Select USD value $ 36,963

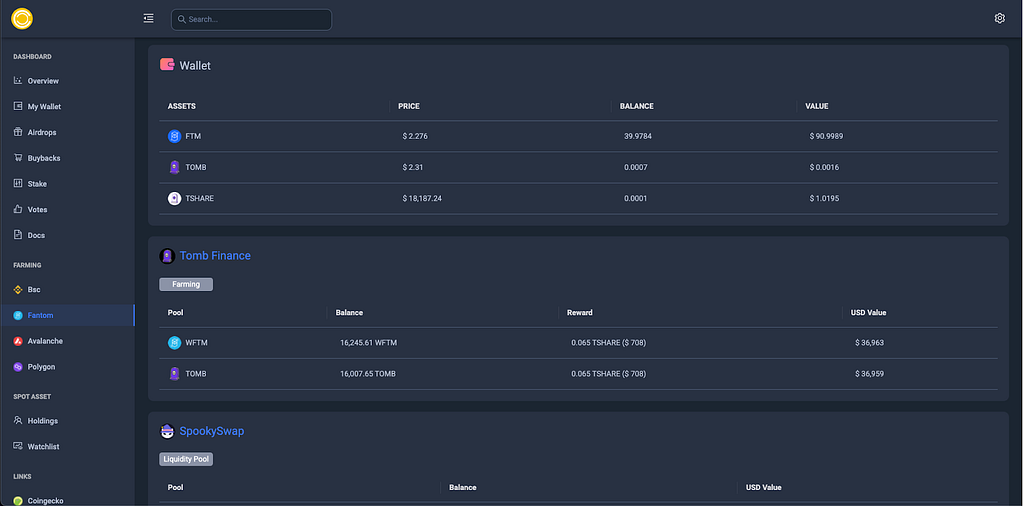(x=870, y=343)
